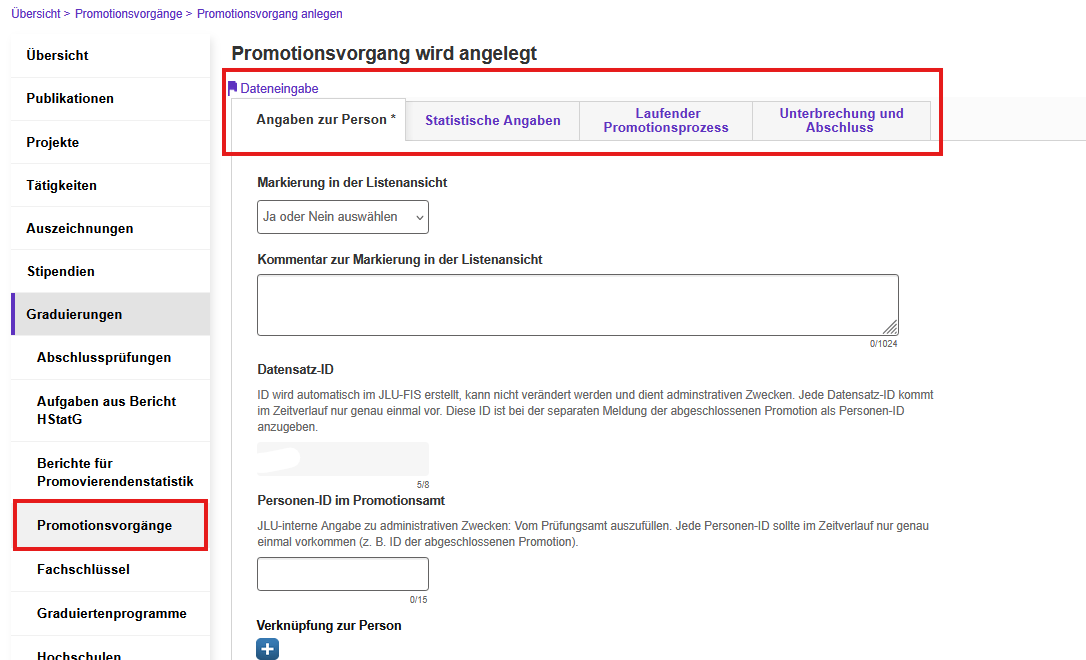
Task: Grab the comment text area resize handle
Action: 891,328
